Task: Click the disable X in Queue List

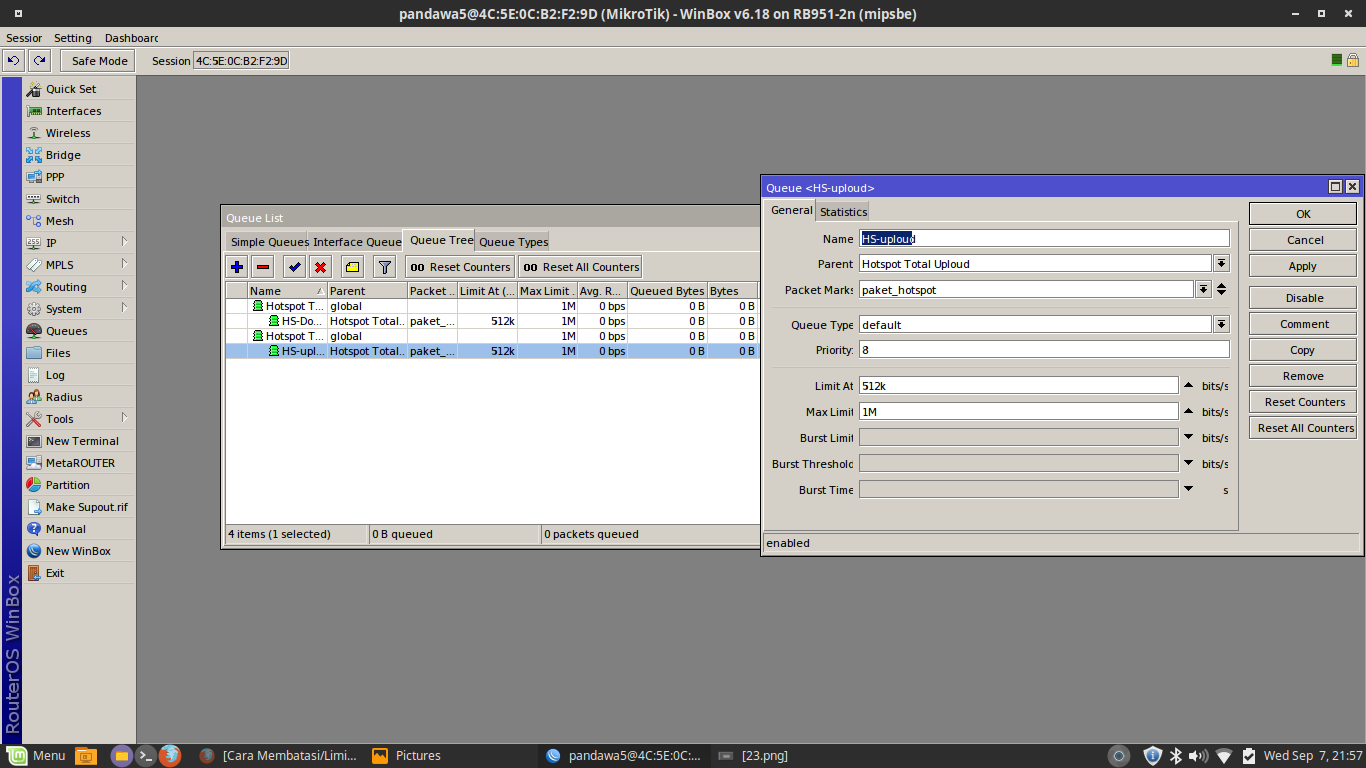Action: 320,267
